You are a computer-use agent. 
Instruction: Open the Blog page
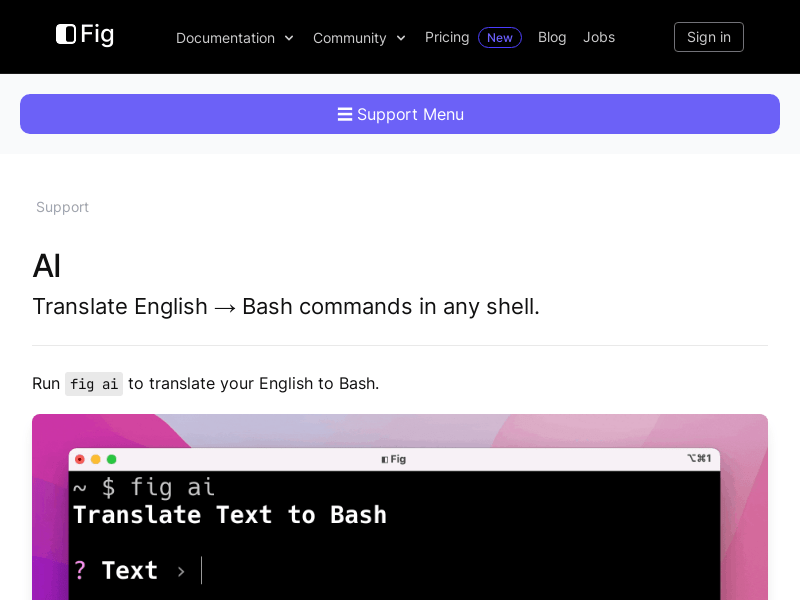click(x=552, y=37)
